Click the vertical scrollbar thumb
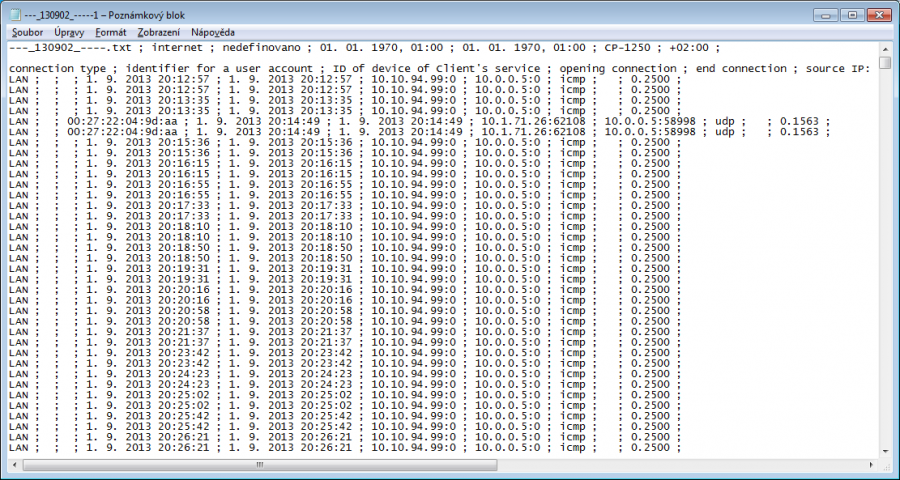The width and height of the screenshot is (900, 480). (x=885, y=63)
